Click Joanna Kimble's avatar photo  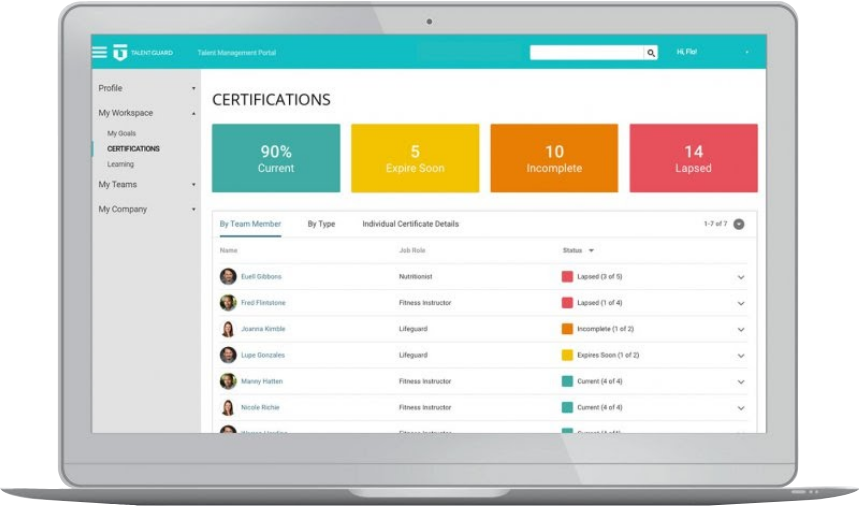[x=228, y=329]
